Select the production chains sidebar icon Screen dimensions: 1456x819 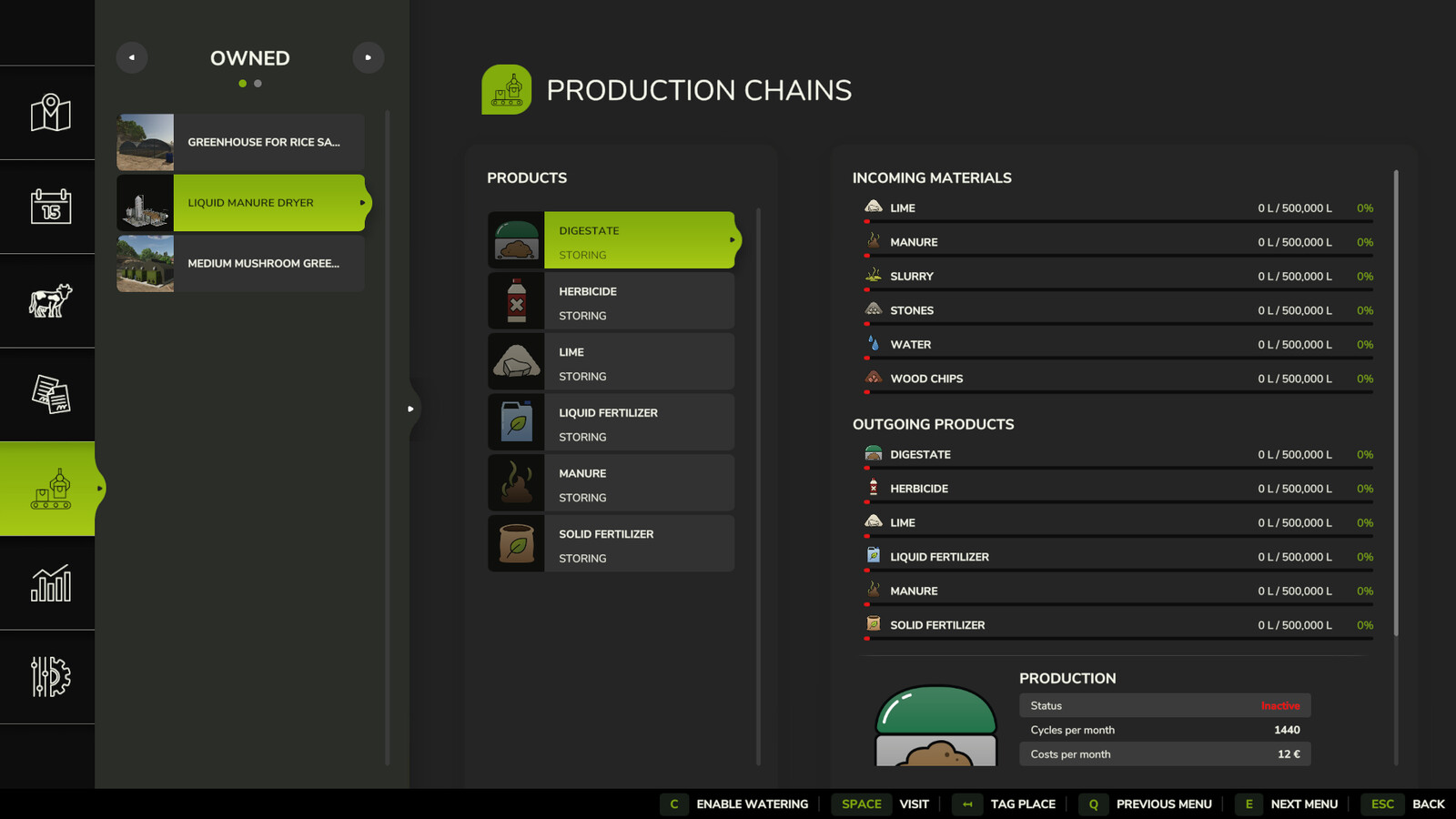(50, 489)
